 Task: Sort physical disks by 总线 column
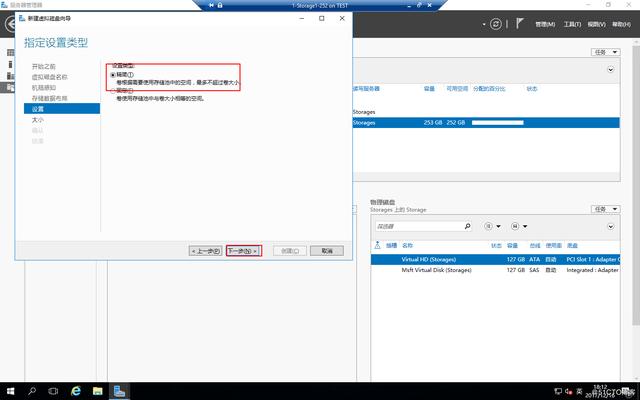(x=535, y=246)
